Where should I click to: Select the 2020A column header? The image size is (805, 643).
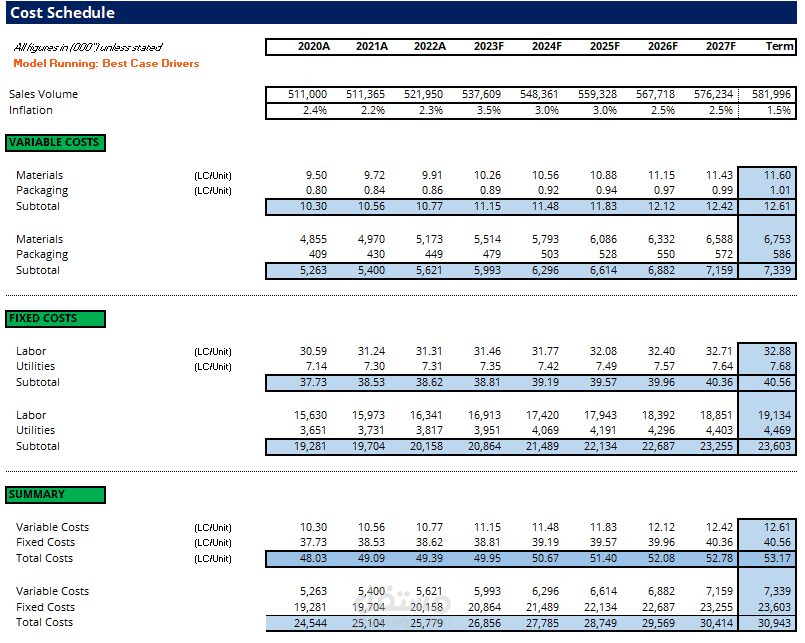click(314, 47)
